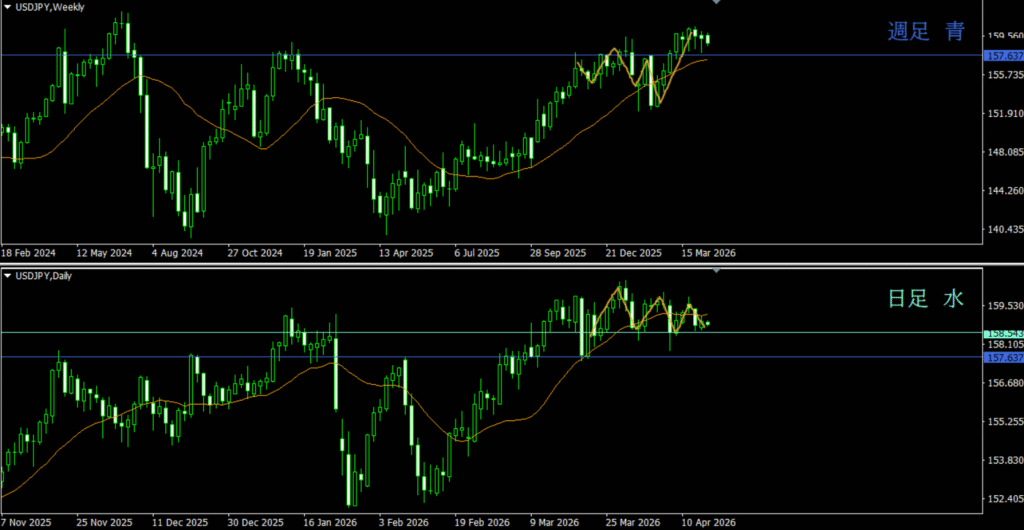Select the blue horizontal line on Weekly chart

pyautogui.click(x=400, y=55)
